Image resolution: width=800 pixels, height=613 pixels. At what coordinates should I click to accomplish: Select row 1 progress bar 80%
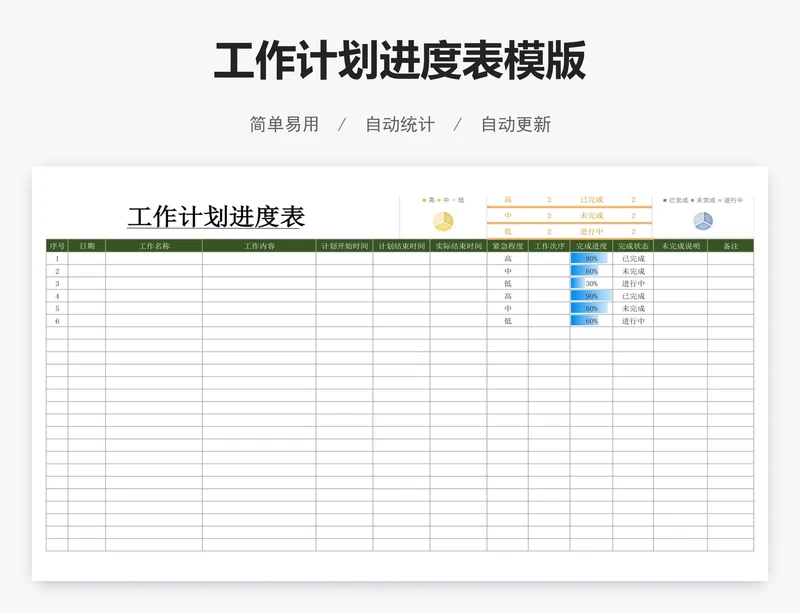click(x=591, y=259)
